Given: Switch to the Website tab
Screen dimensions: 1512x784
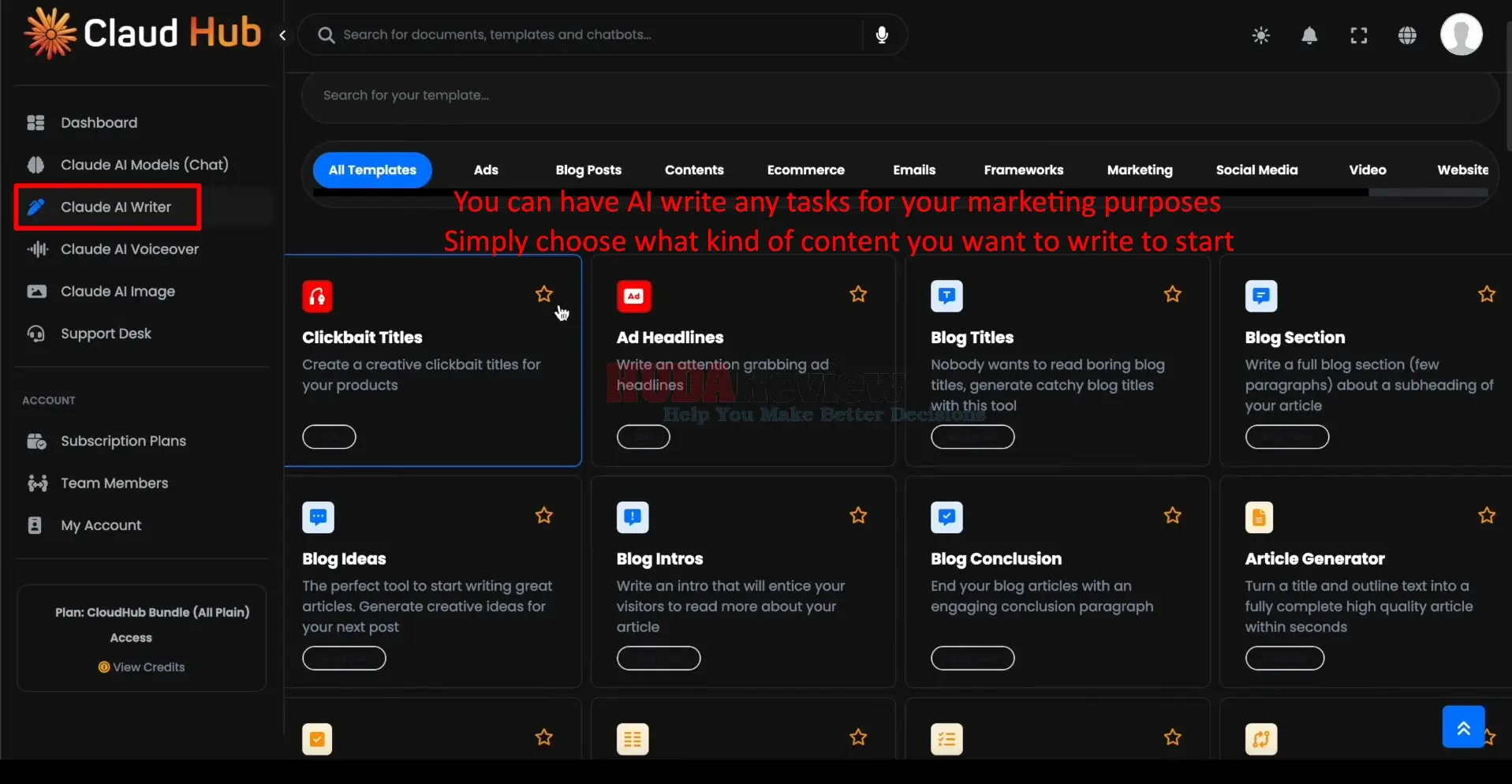Looking at the screenshot, I should [1462, 170].
